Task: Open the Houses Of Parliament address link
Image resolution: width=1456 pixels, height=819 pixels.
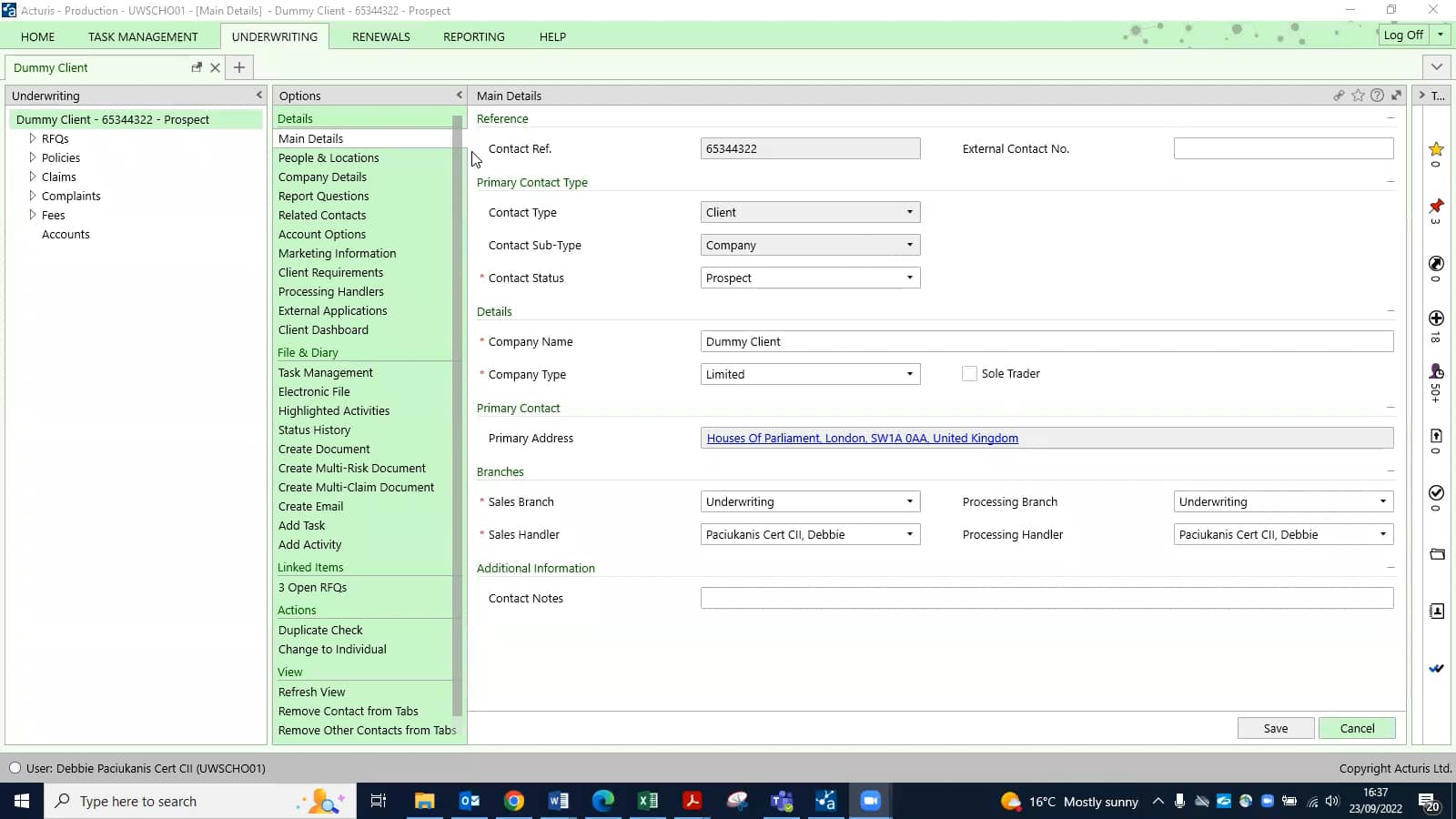Action: coord(861,438)
